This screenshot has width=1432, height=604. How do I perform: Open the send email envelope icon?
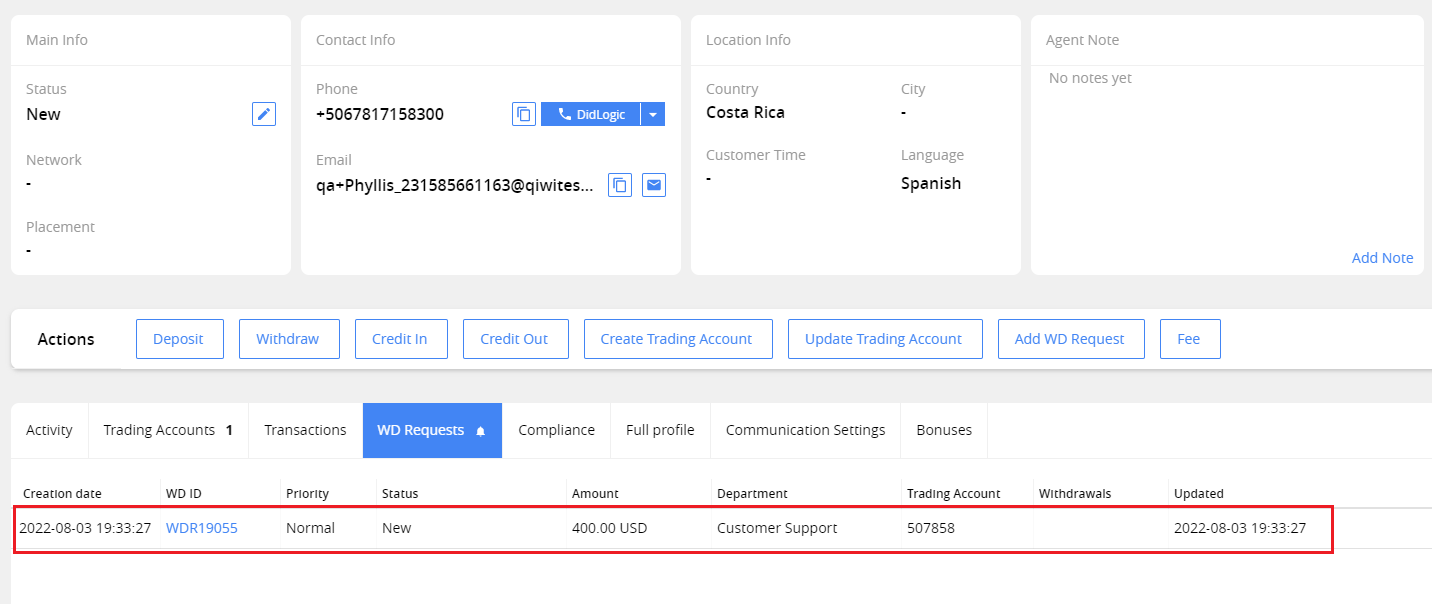tap(653, 185)
